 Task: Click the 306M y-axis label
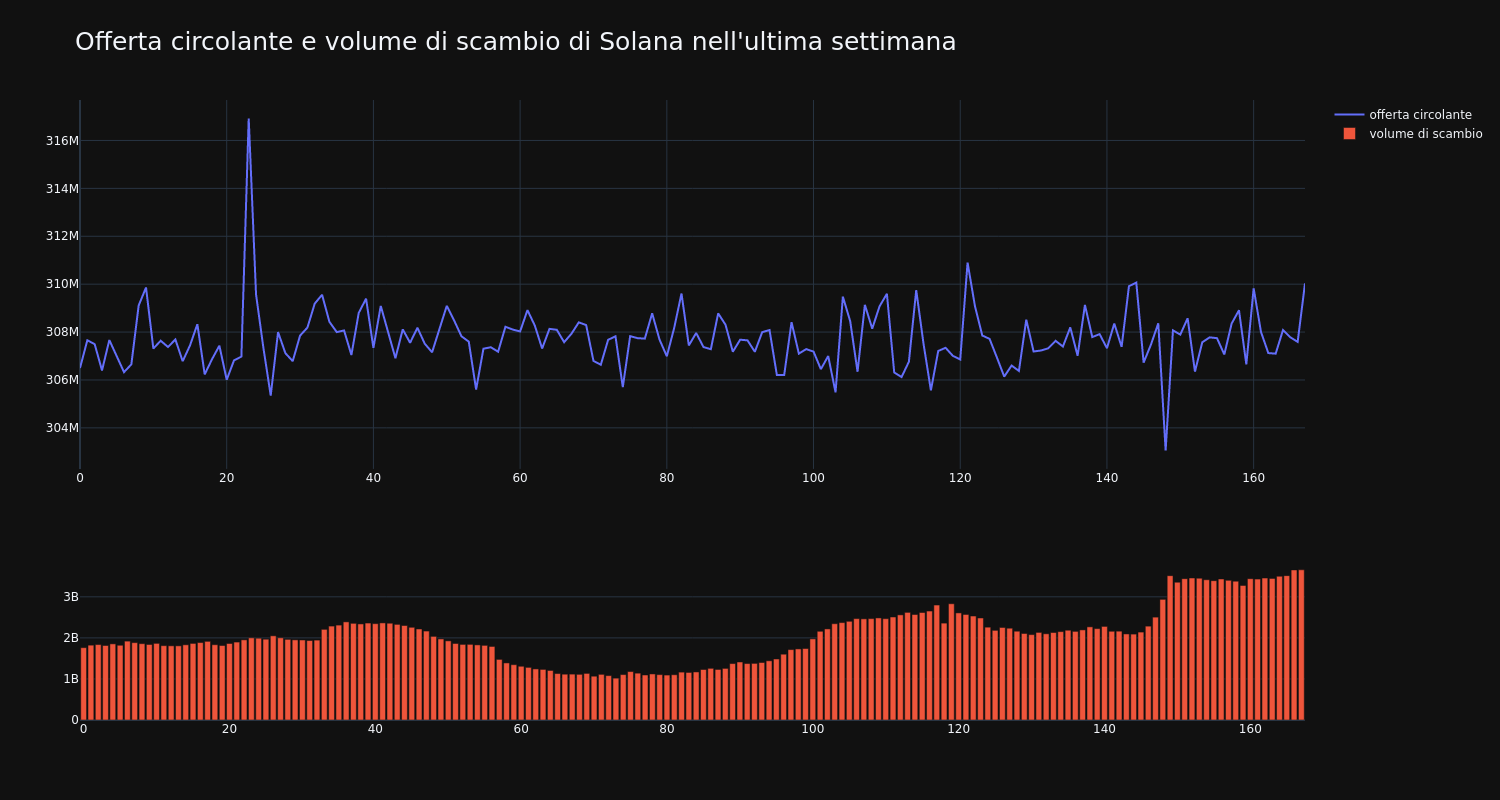(62, 380)
